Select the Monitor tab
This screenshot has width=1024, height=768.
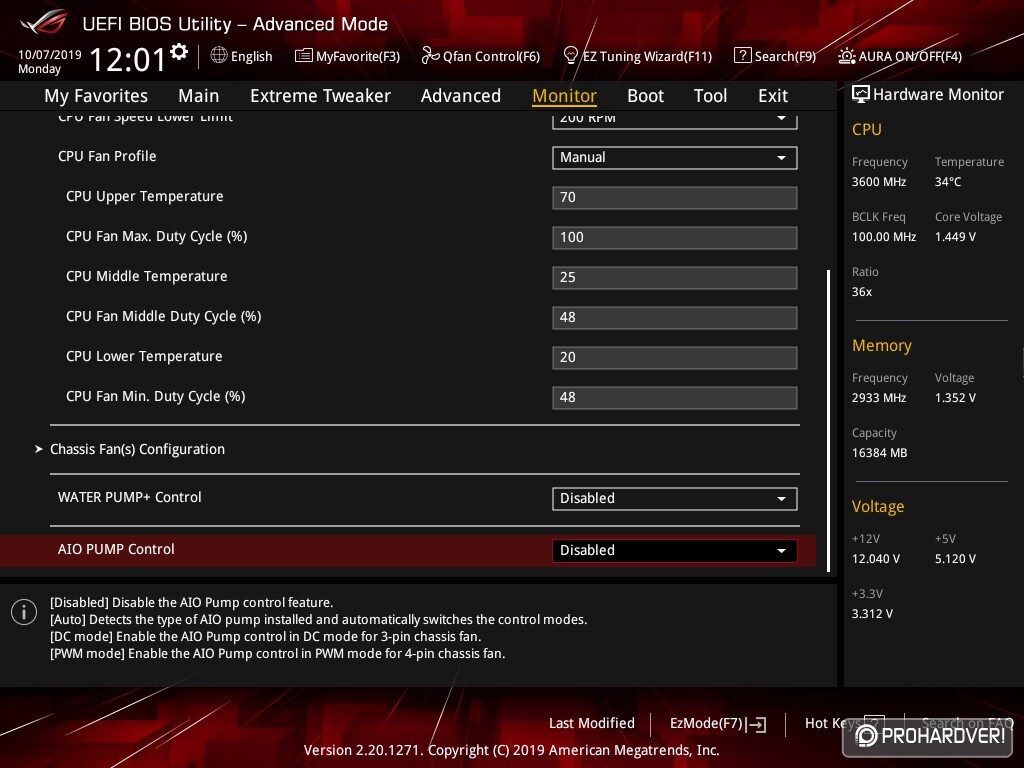point(564,96)
